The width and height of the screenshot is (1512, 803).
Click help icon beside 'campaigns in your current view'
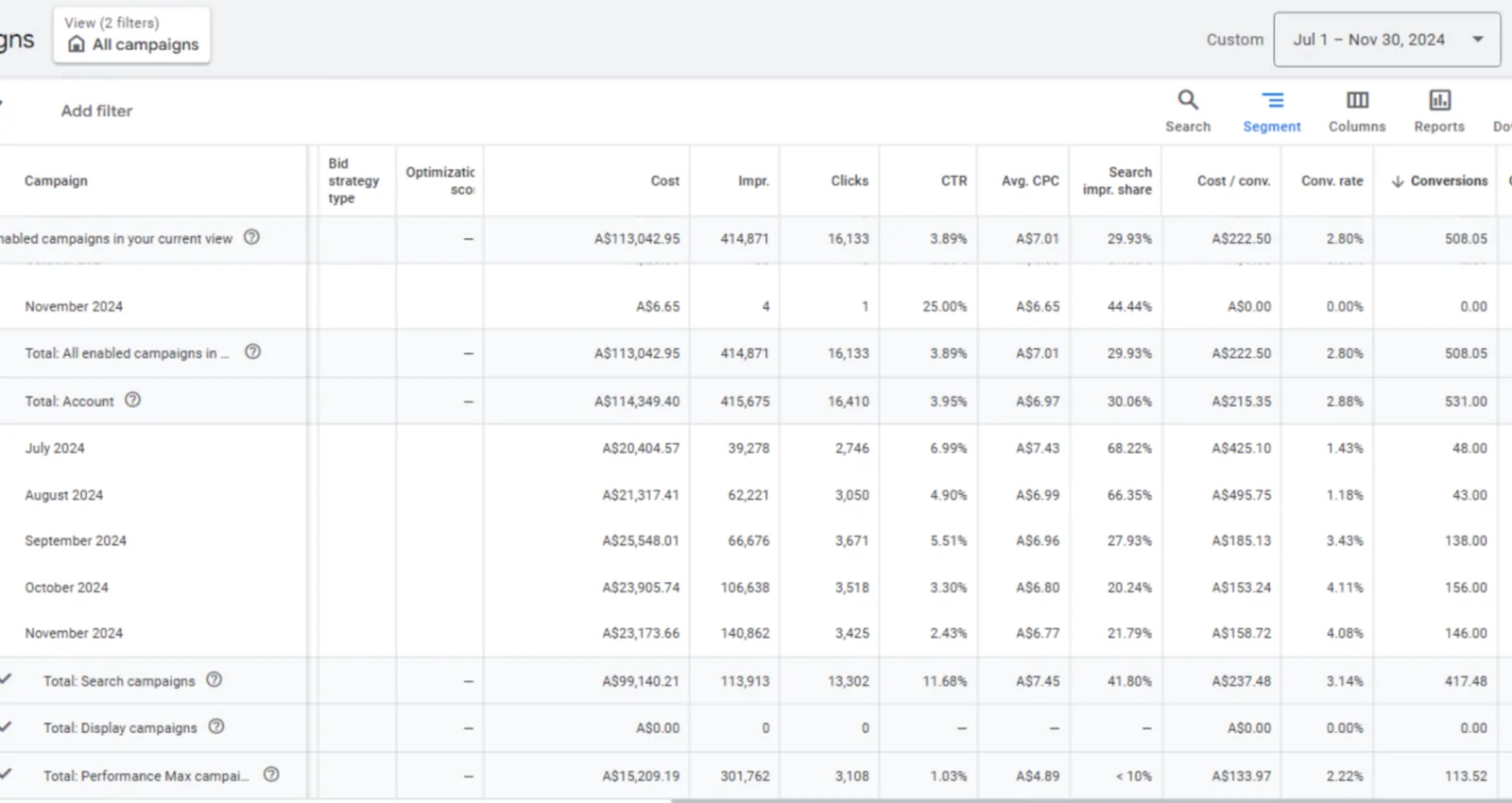251,238
